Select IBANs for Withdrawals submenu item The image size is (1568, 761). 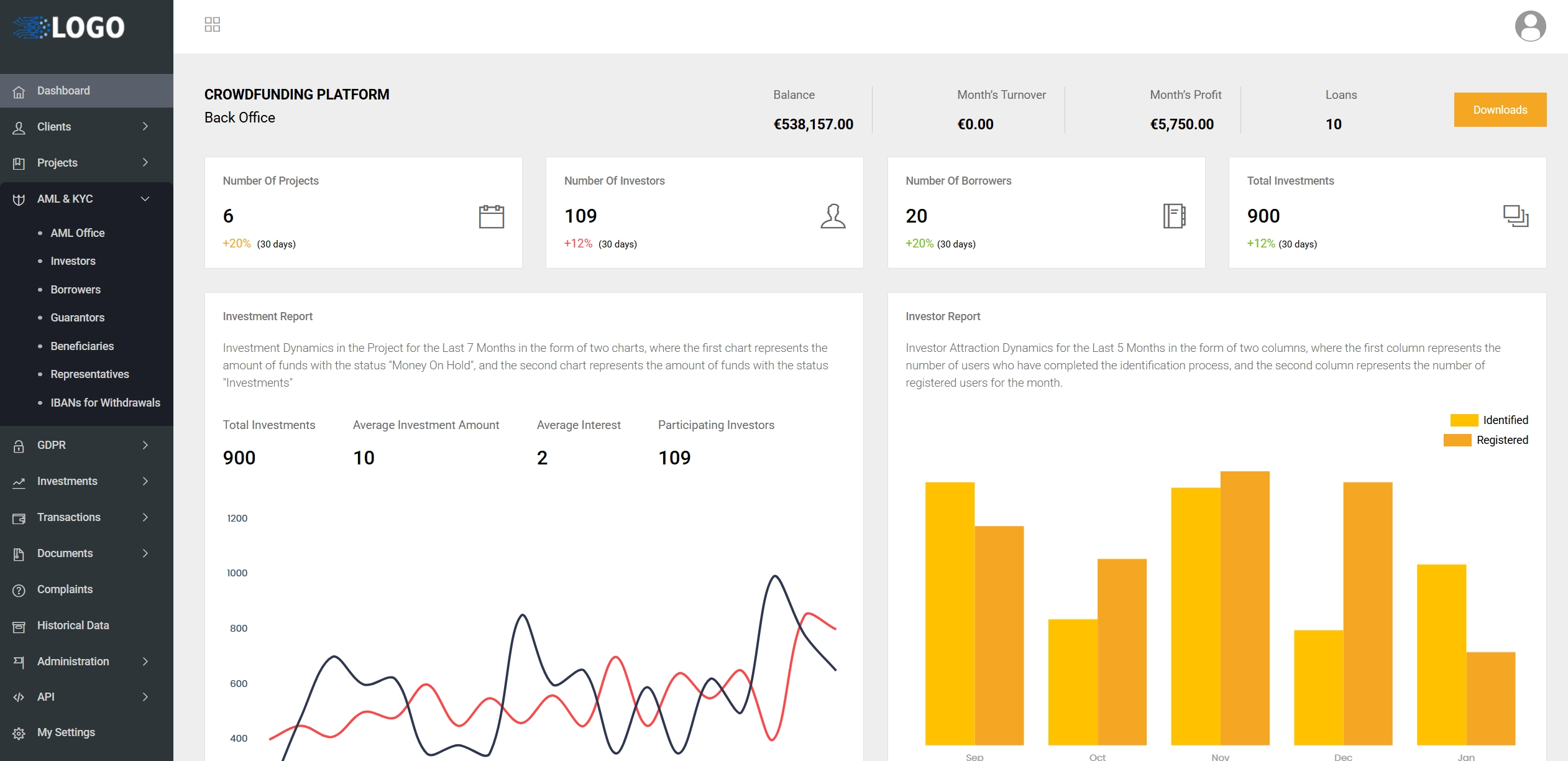point(105,403)
